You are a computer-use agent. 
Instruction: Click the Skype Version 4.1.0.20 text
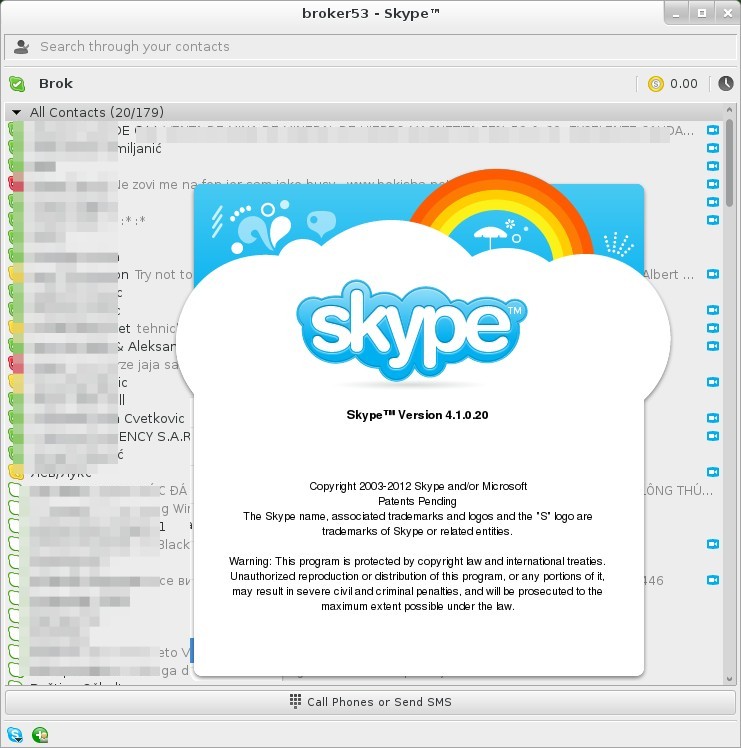(417, 415)
